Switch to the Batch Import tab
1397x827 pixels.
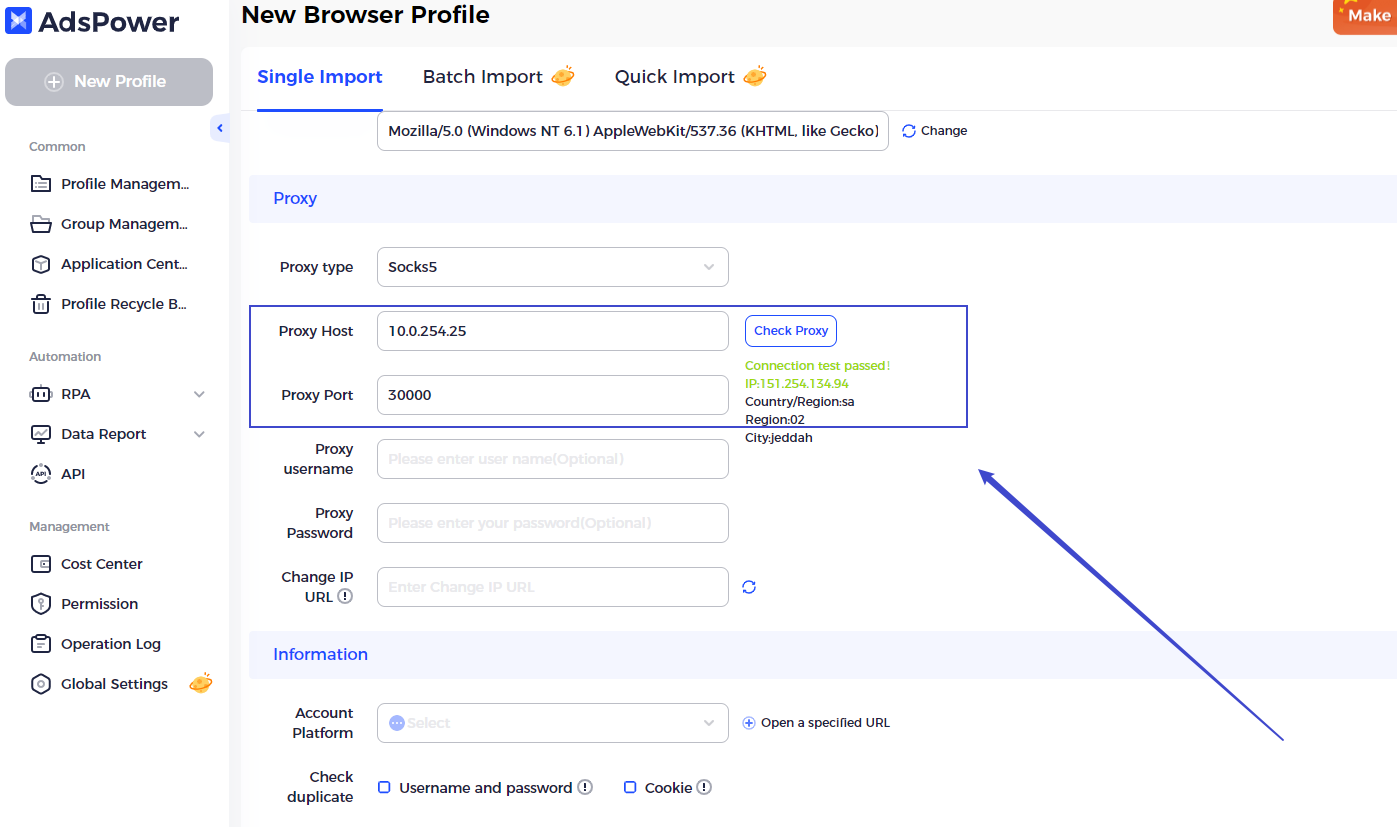tap(483, 77)
